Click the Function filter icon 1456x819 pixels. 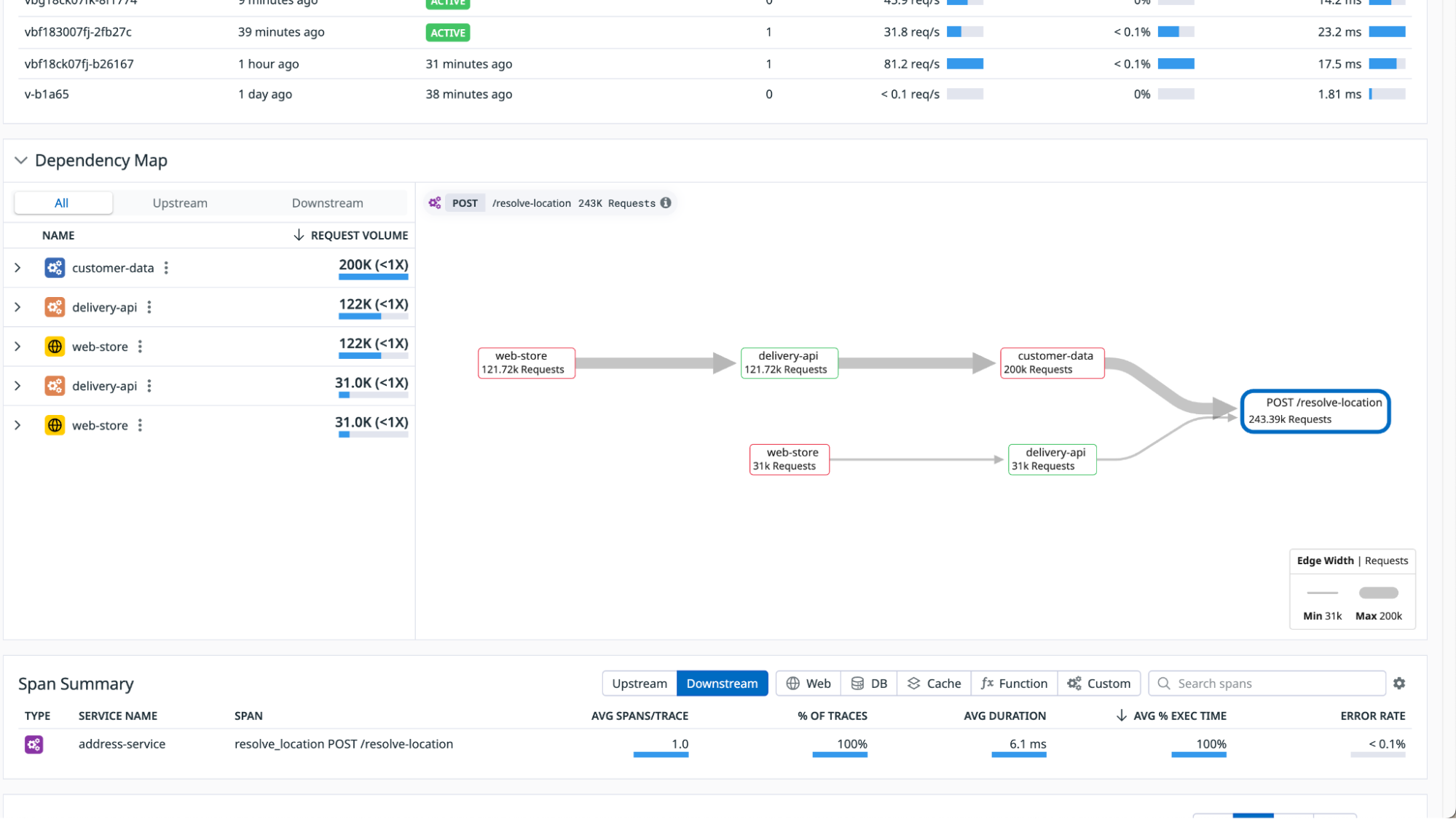(x=988, y=683)
